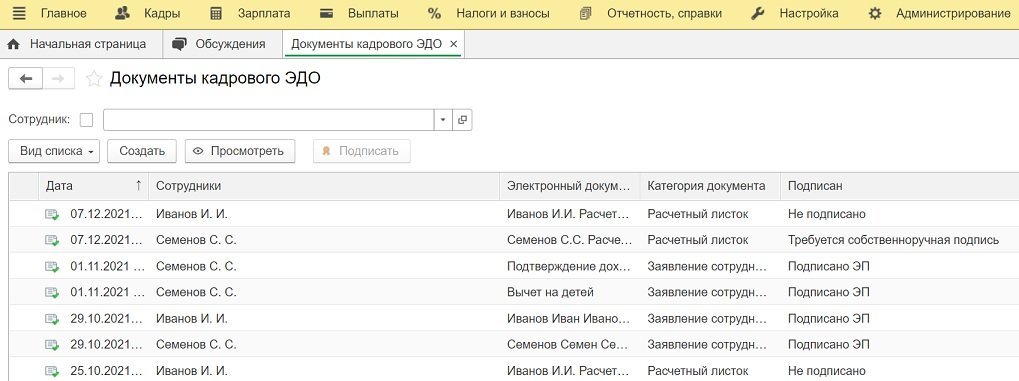Click document icon in Иванов 29.10.2021 row
The image size is (1019, 381).
(52, 319)
